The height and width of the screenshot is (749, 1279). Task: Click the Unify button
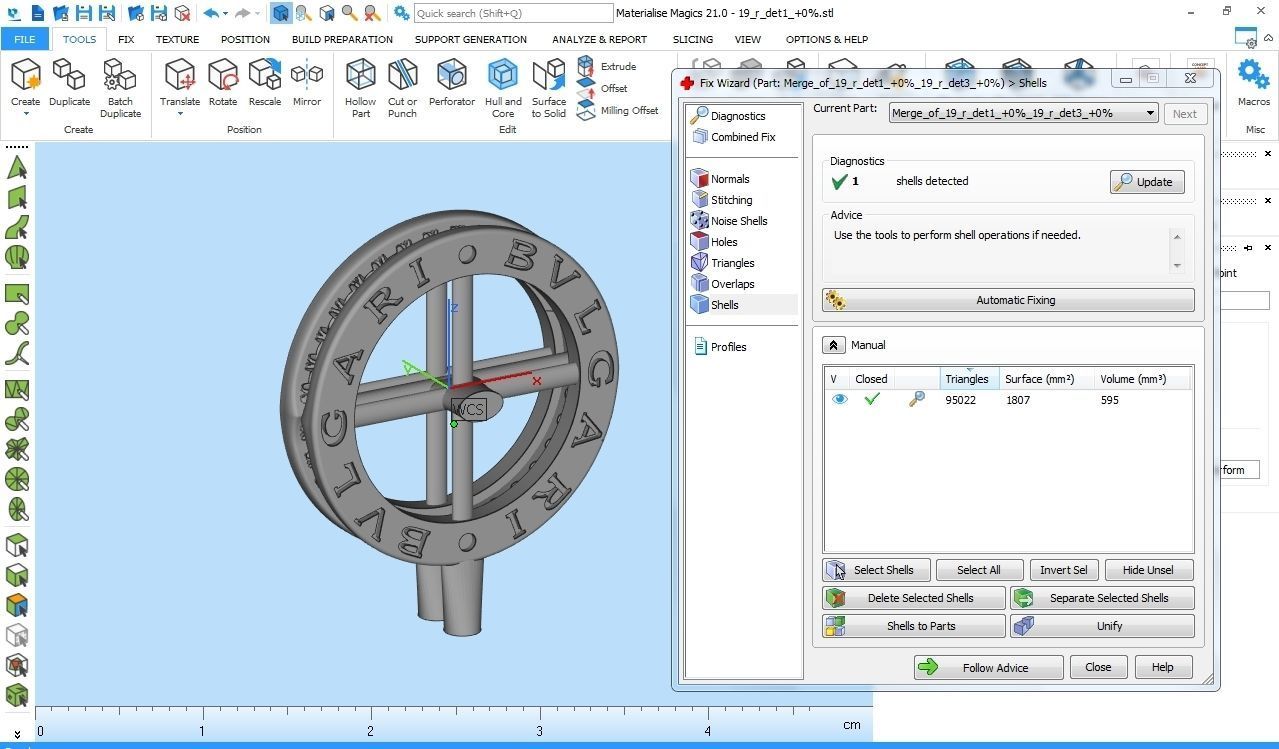click(1102, 626)
